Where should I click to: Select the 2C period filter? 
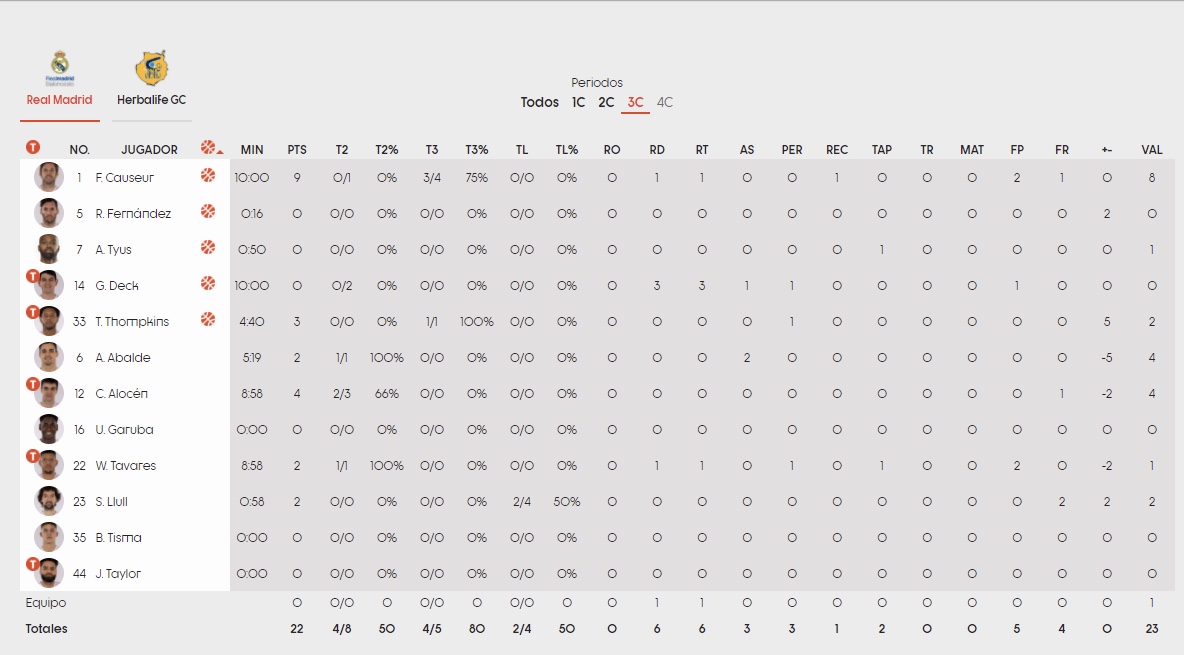coord(606,102)
